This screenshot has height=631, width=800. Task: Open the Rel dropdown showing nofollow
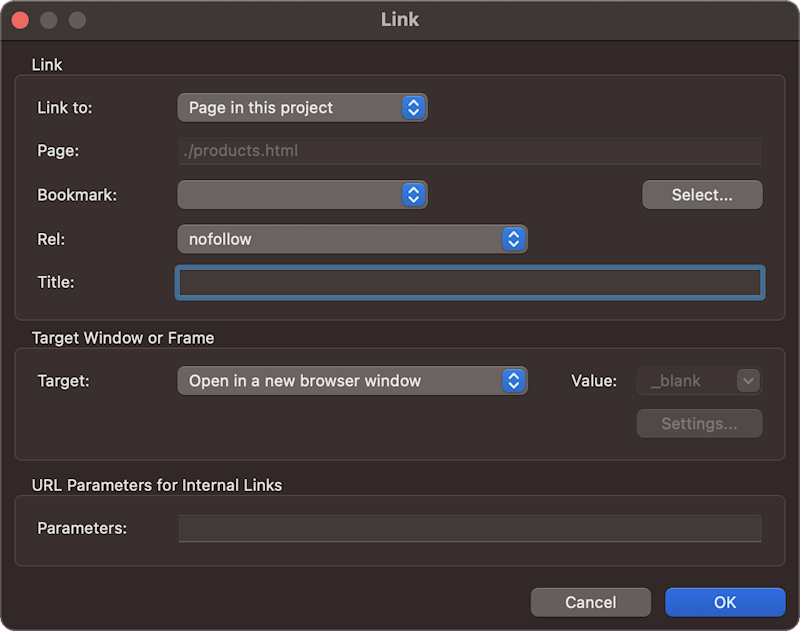351,239
